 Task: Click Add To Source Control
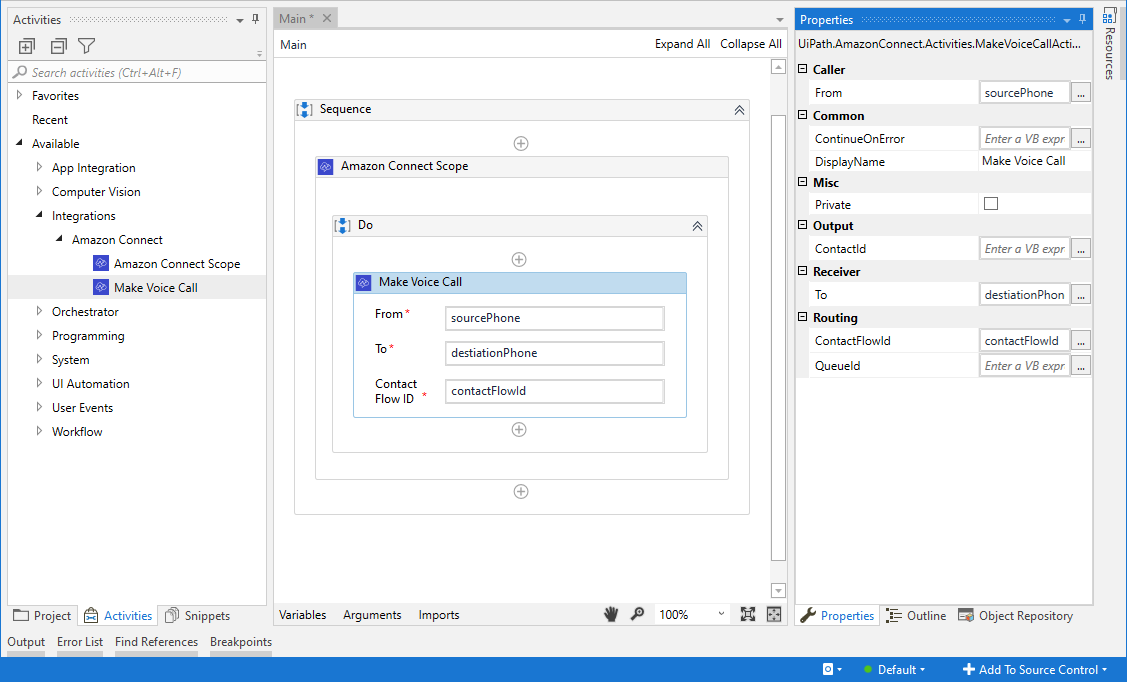[x=1035, y=670]
